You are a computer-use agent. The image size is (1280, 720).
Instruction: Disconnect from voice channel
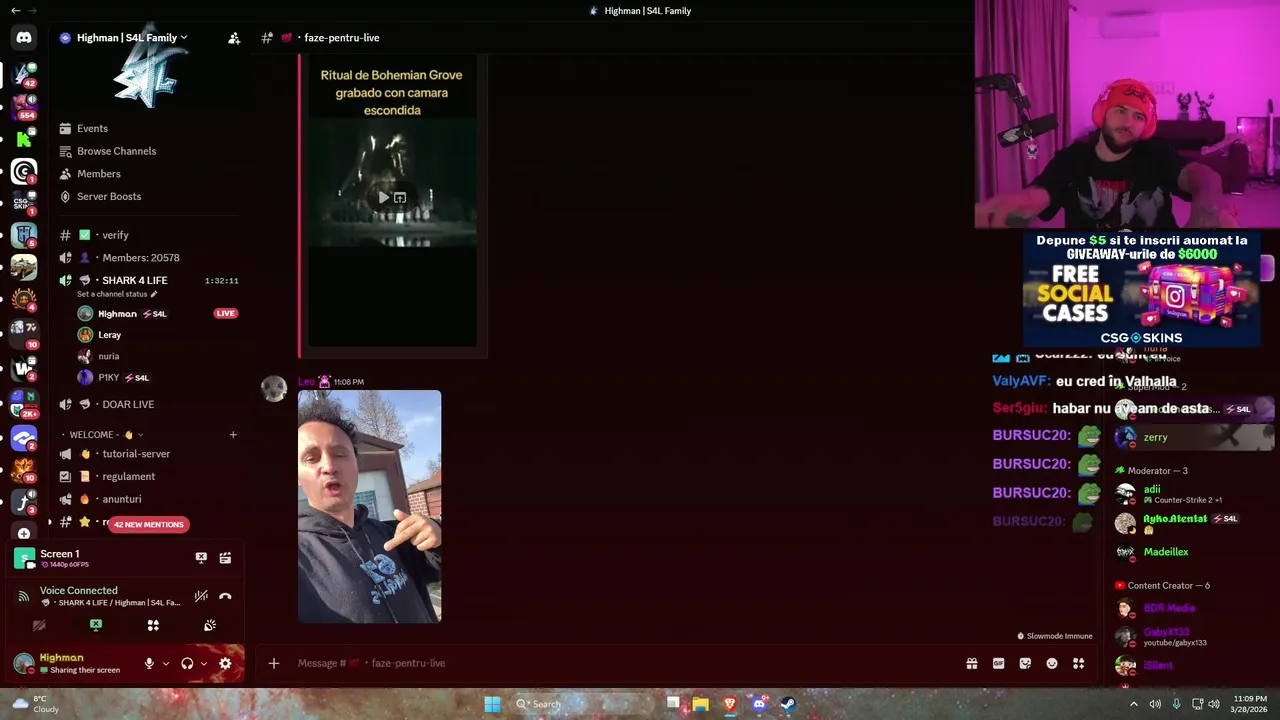(x=225, y=596)
